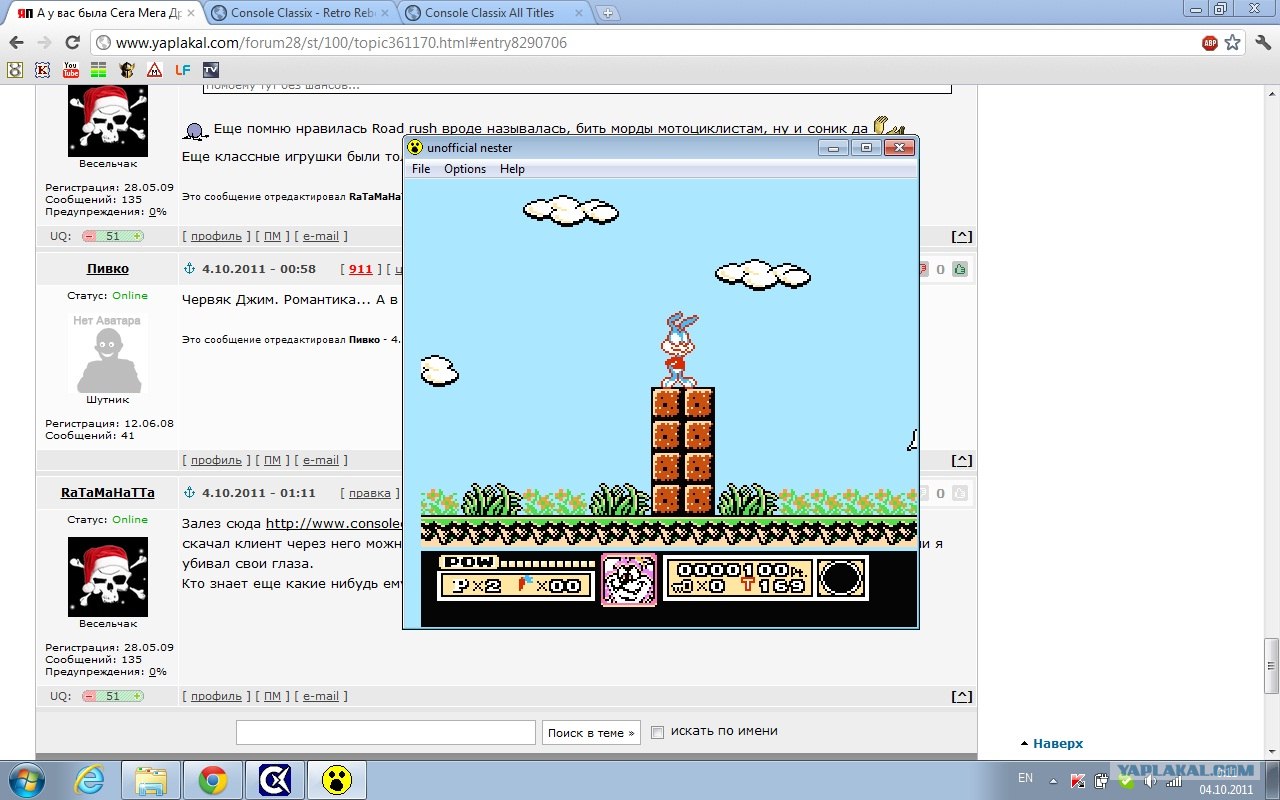1280x800 pixels.
Task: Tick the искать по имени checkbox
Action: (x=657, y=732)
